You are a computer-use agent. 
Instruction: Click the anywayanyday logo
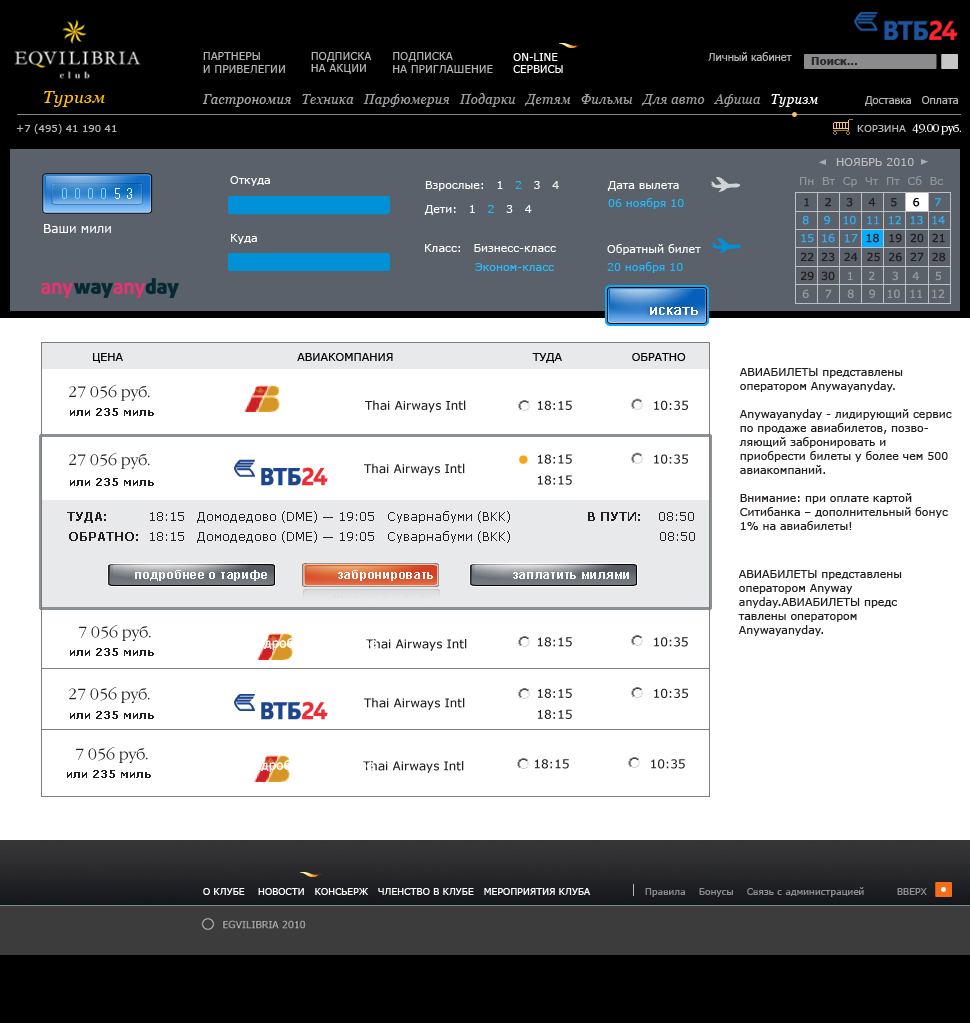(x=110, y=288)
